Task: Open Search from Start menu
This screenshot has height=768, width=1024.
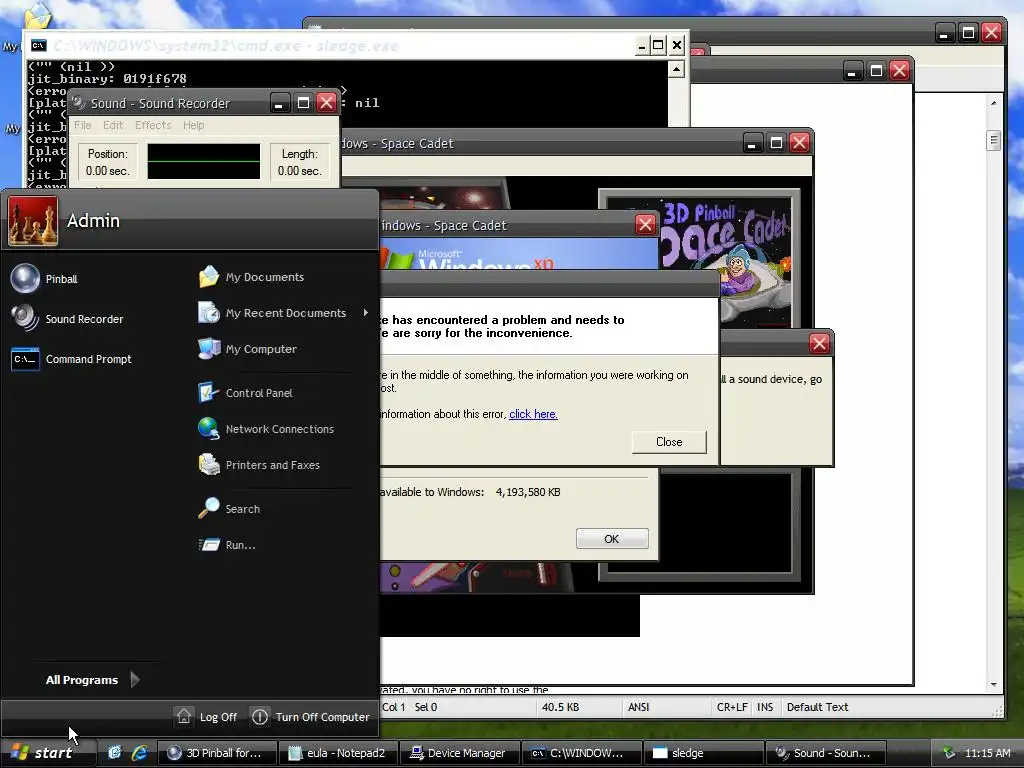Action: click(229, 508)
